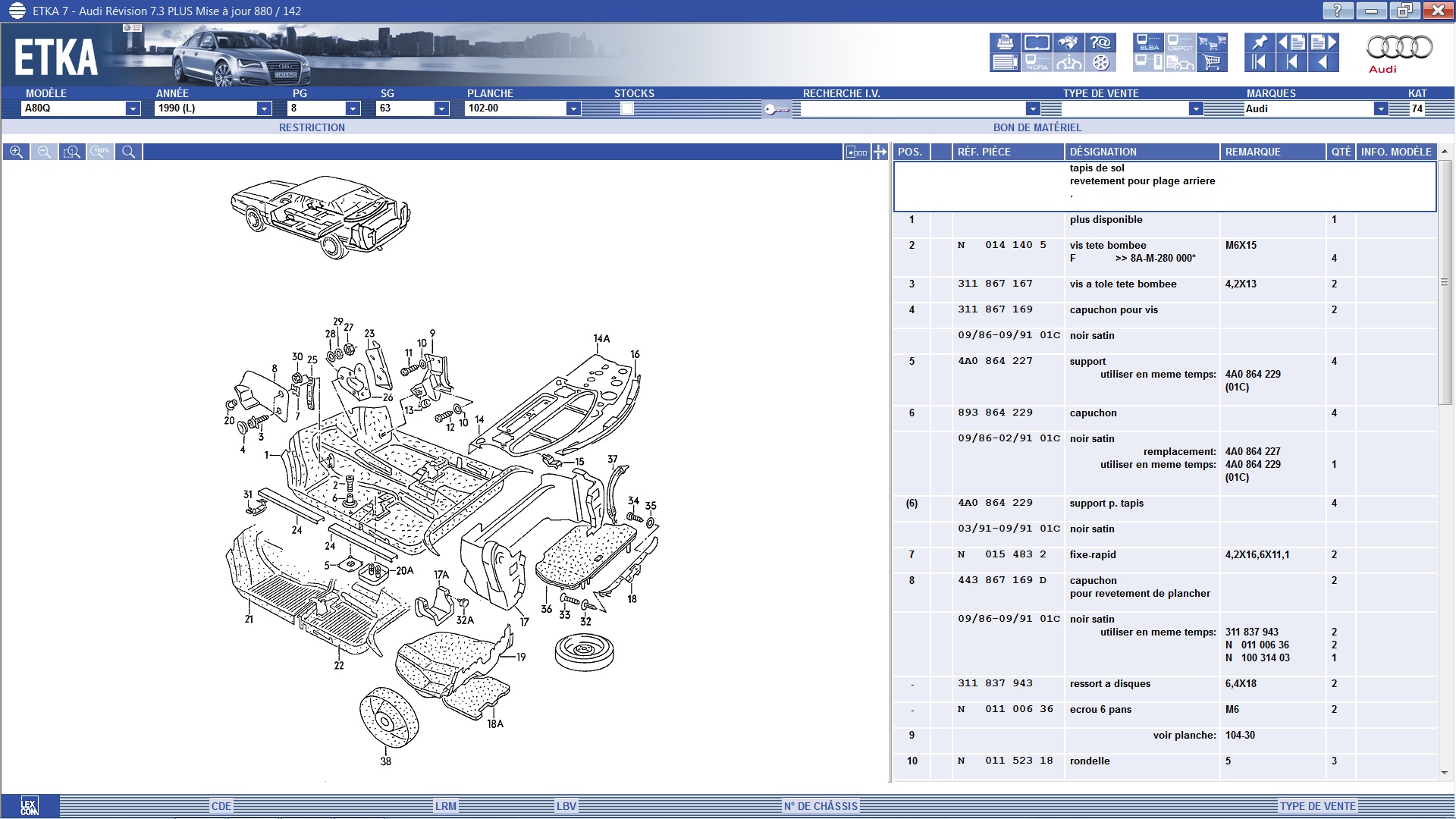Click the REMARQUE column header

[1273, 152]
